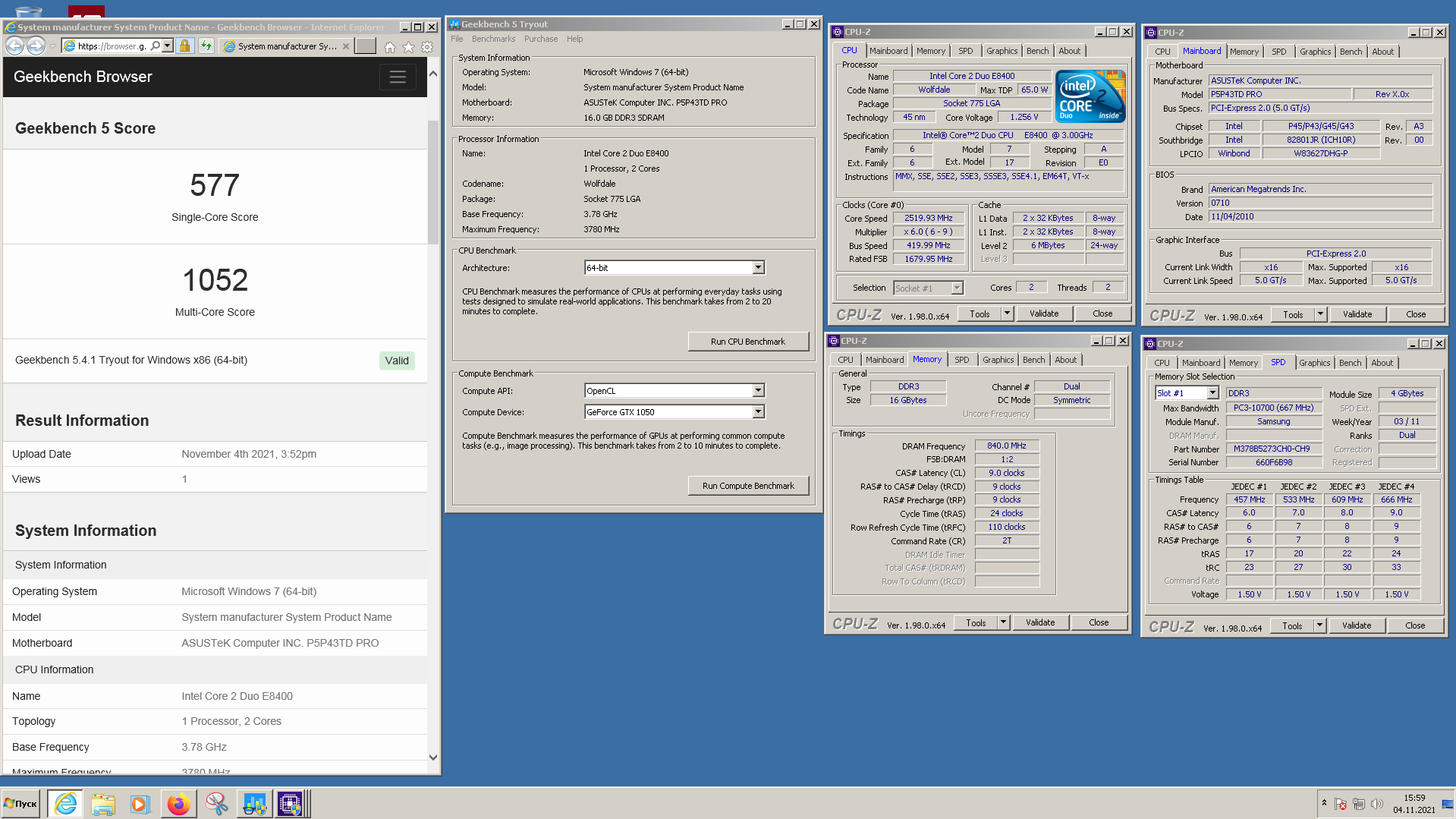Open taskbar clock showing 15:59
The height and width of the screenshot is (819, 1456).
click(x=1414, y=804)
